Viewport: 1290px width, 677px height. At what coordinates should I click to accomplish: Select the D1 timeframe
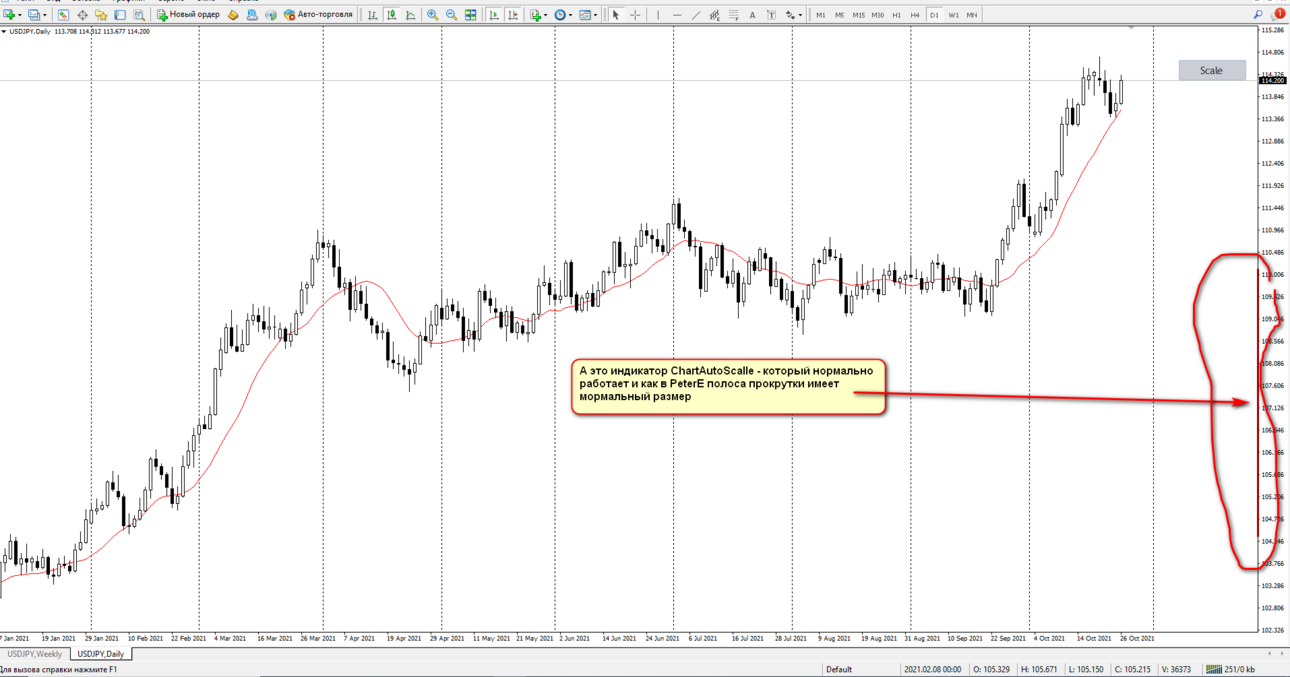tap(934, 15)
